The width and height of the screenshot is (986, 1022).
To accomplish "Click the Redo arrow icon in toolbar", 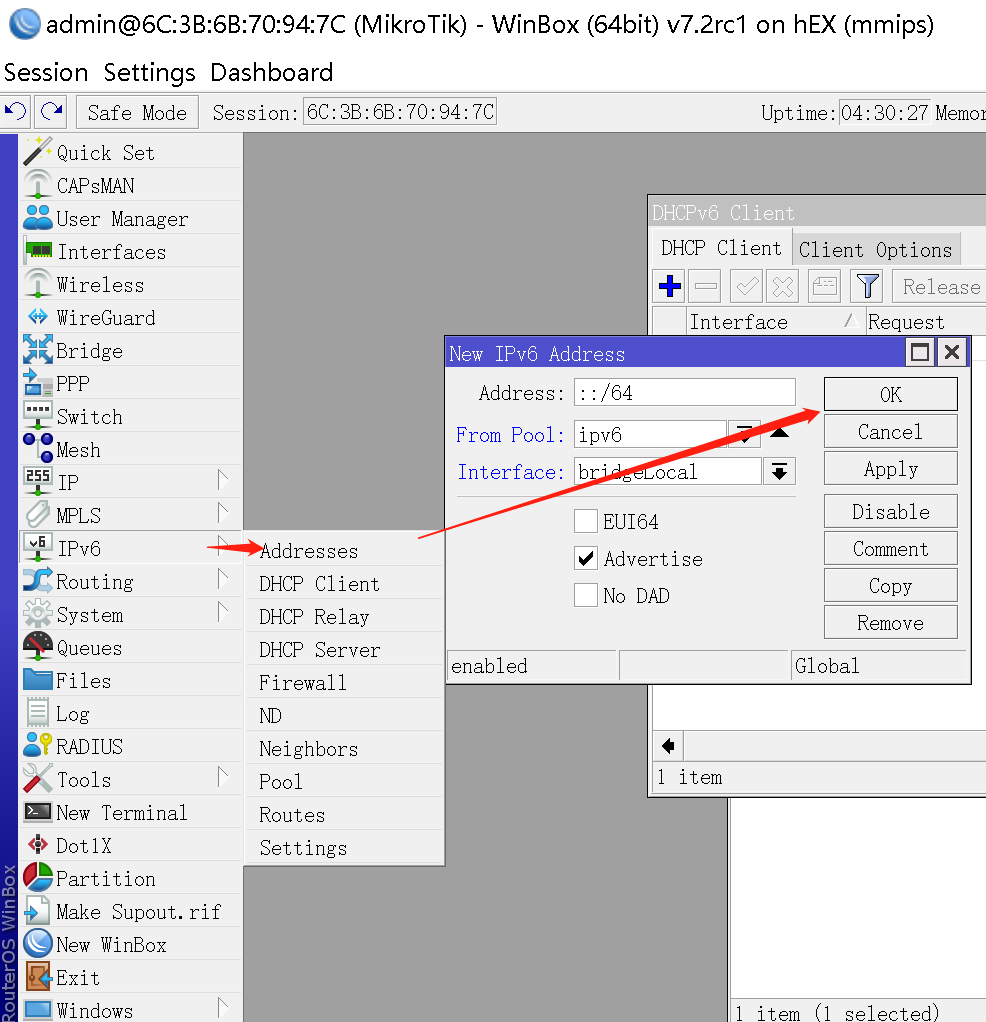I will coord(50,111).
